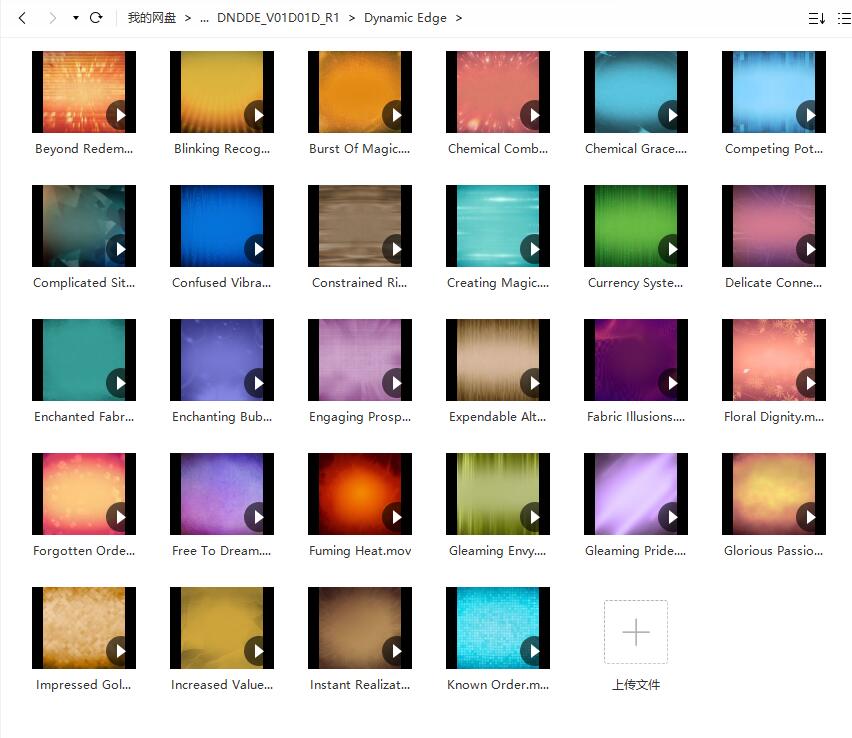Play the Constrained Ri... video
The height and width of the screenshot is (738, 852).
(396, 249)
